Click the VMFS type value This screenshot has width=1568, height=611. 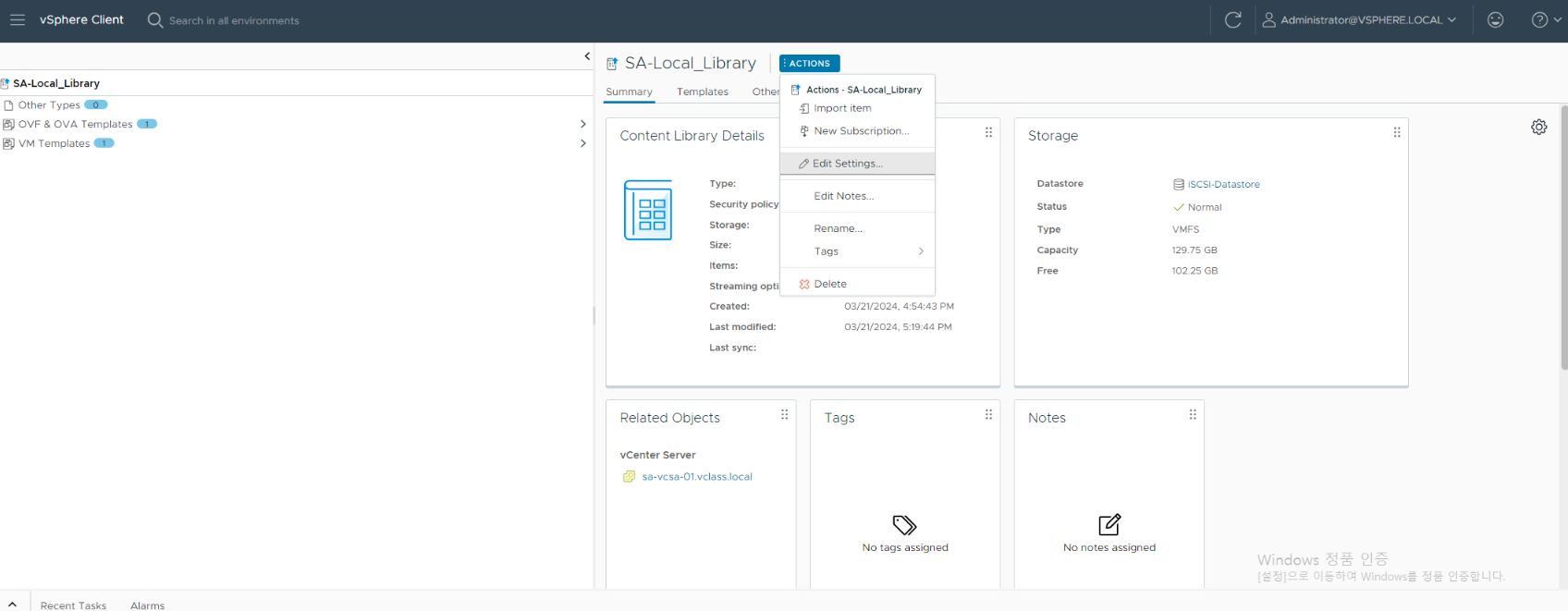[1185, 229]
